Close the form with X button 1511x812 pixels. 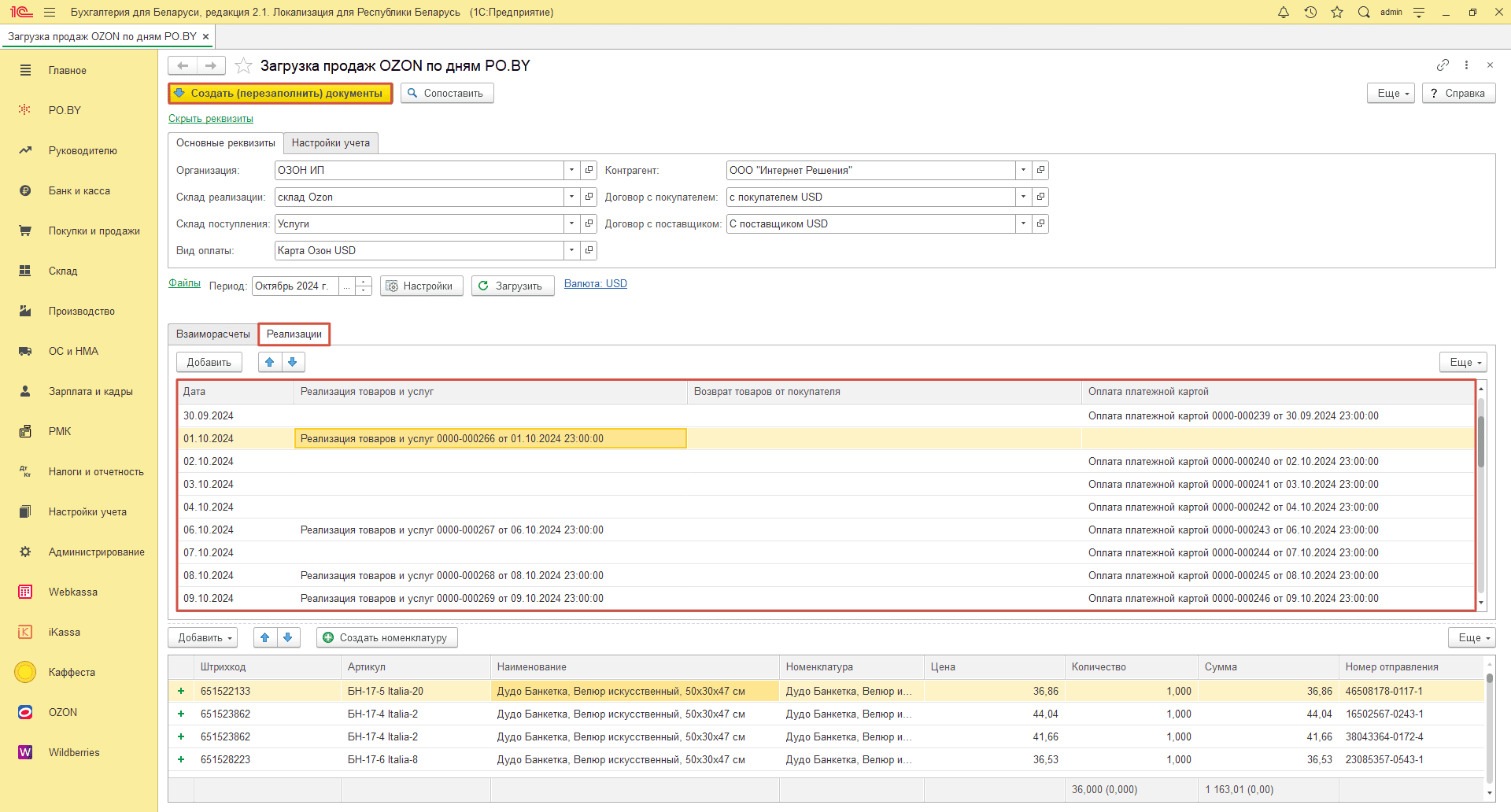point(1490,65)
